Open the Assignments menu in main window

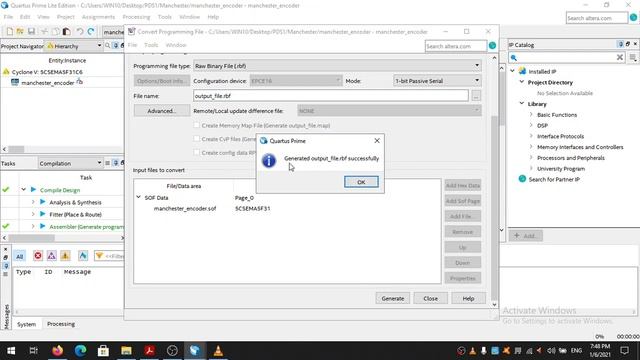point(98,17)
